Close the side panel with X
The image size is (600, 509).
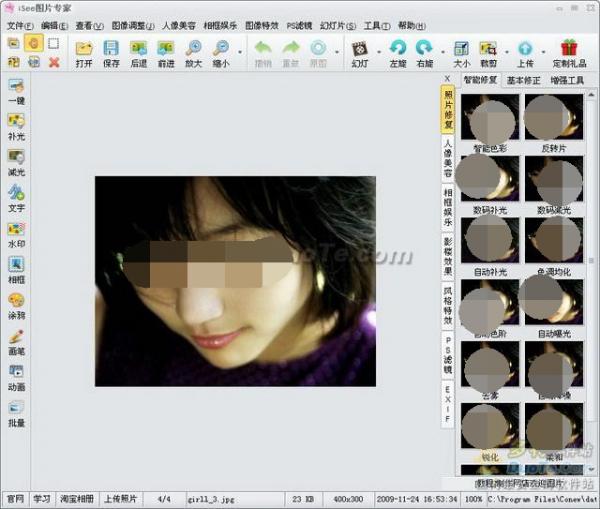(447, 79)
